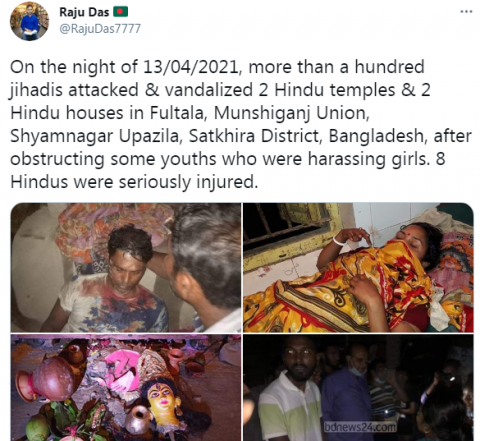Click the date 13/04/2021 in the tweet
Screen dimensions: 480x441
pos(190,67)
